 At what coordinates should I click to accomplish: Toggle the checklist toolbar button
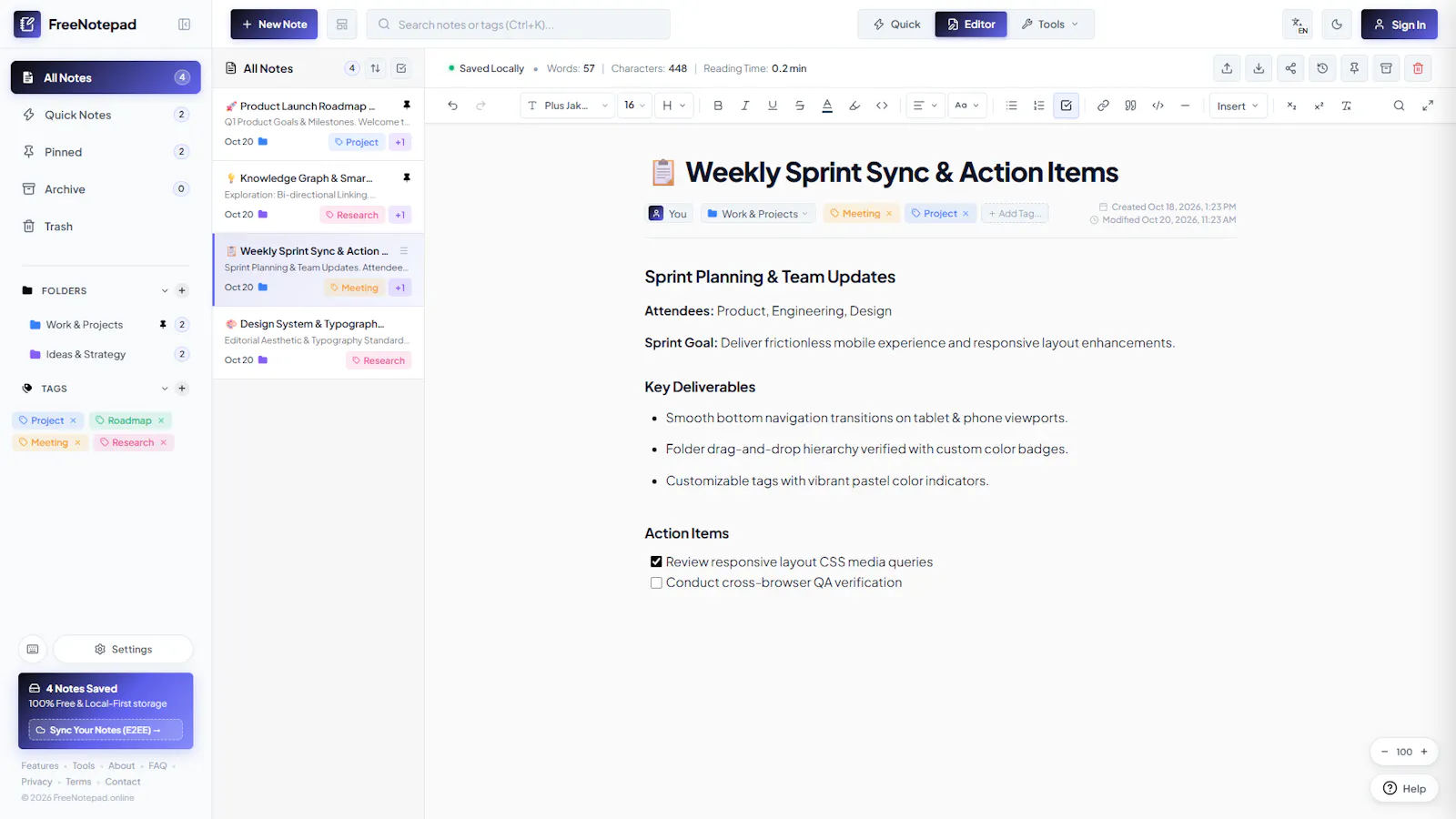click(1067, 106)
